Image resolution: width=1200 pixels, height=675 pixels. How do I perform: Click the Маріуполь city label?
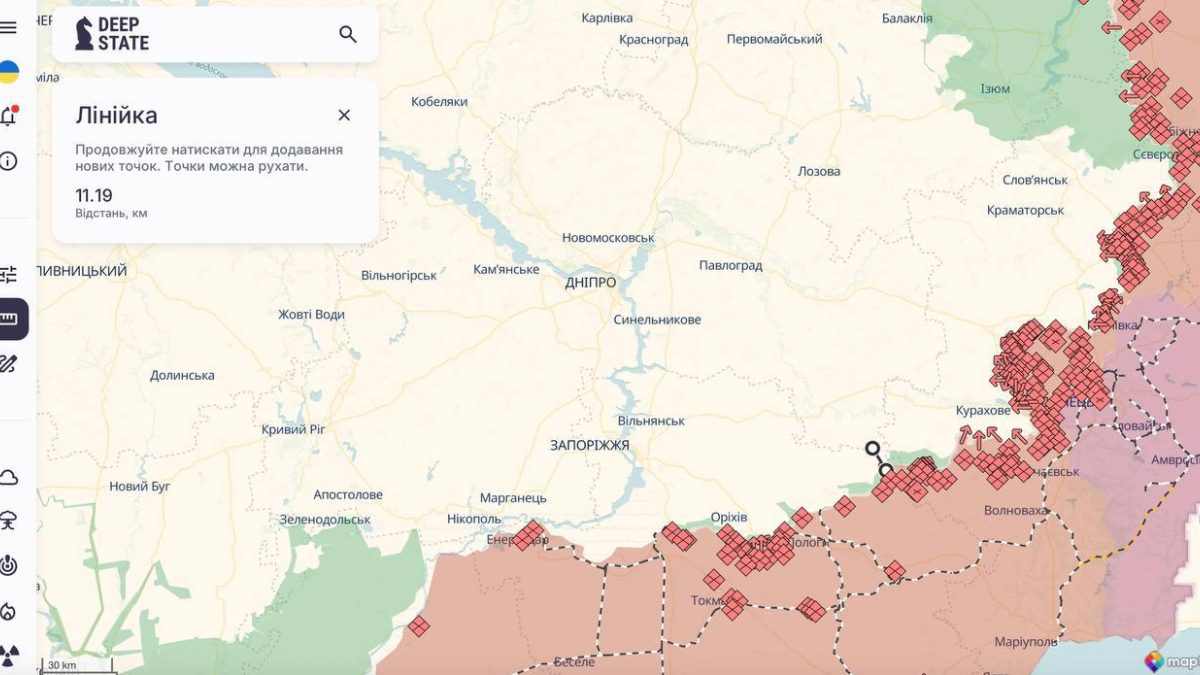coord(1026,641)
